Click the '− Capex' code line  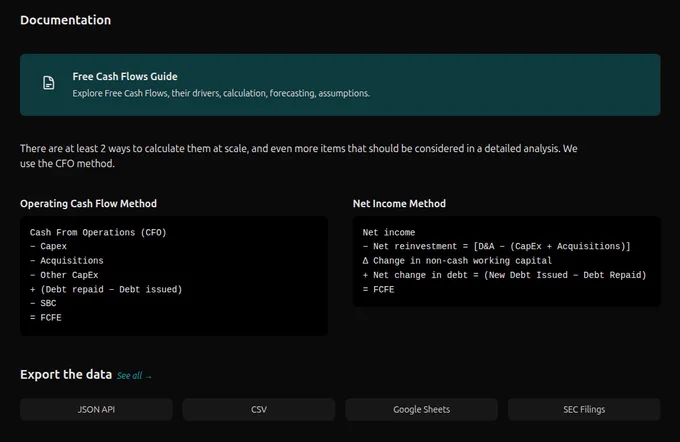pyautogui.click(x=49, y=246)
